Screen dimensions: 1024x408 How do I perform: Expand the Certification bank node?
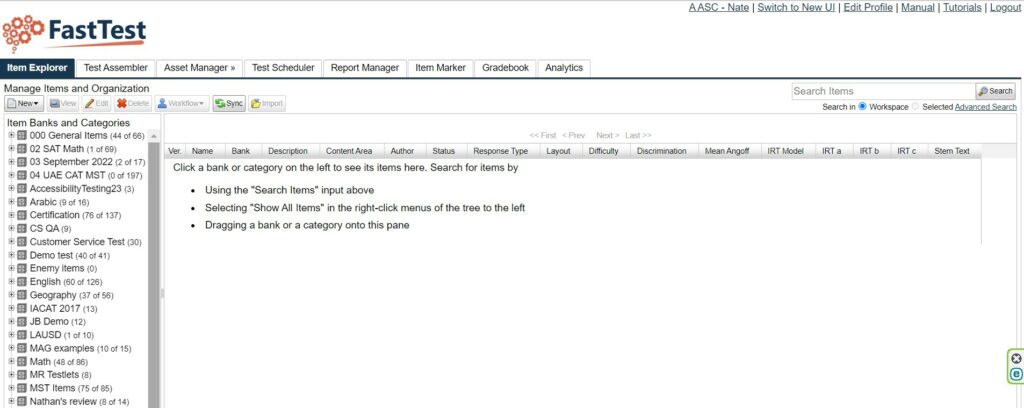tap(11, 215)
